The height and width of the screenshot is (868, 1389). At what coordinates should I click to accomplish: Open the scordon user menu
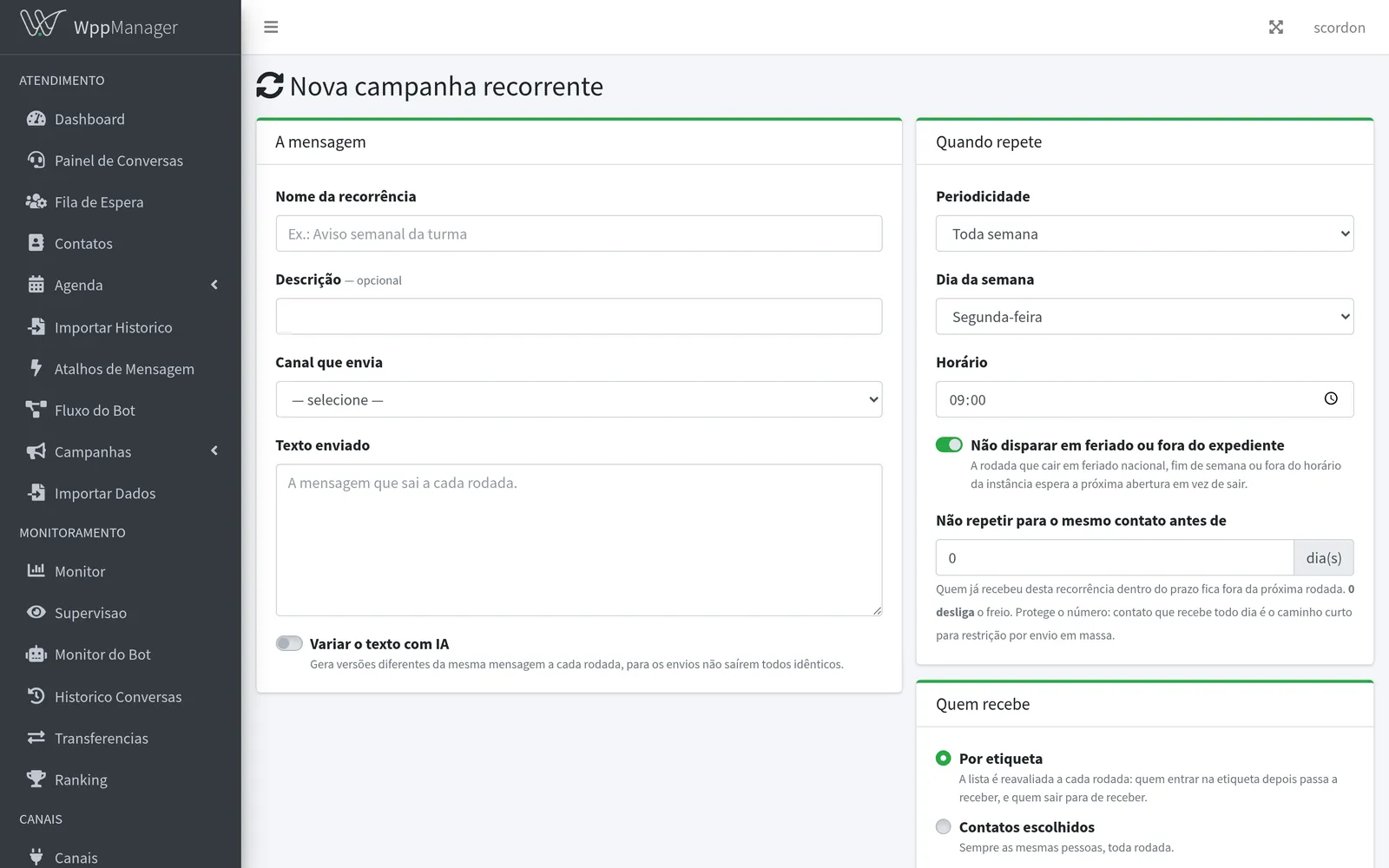coord(1339,27)
